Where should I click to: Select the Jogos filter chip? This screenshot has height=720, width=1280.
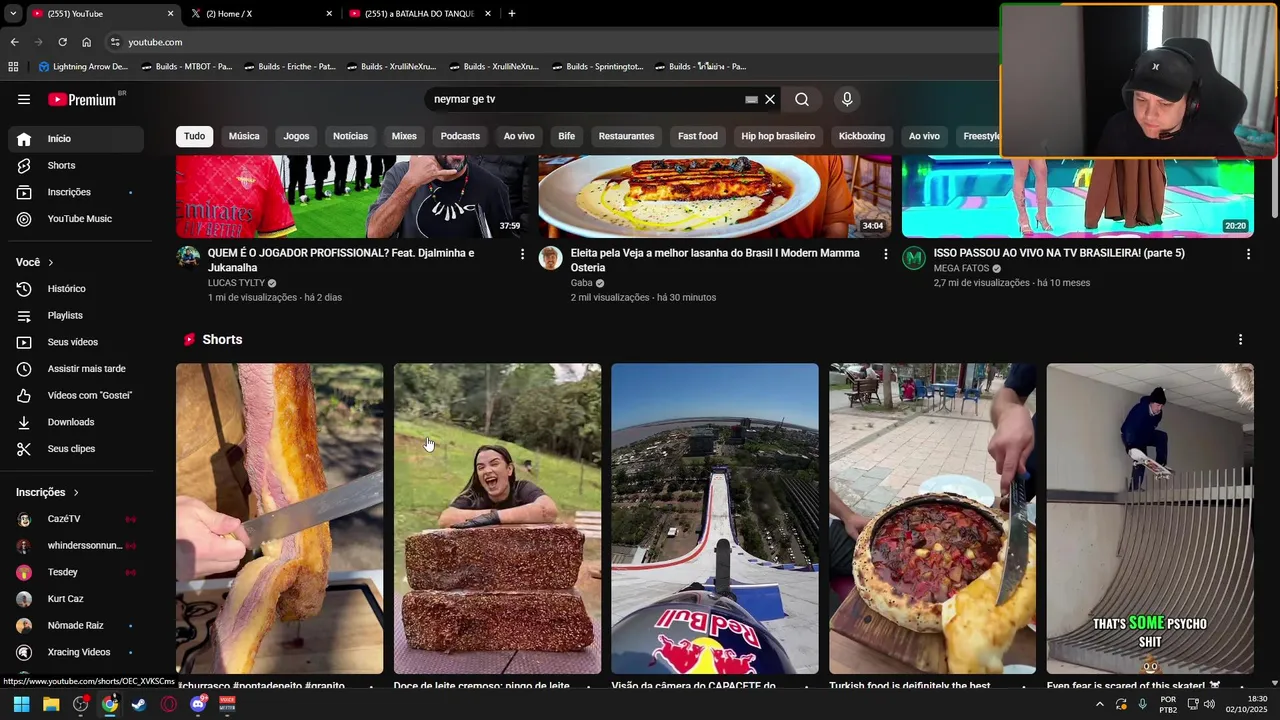point(296,136)
